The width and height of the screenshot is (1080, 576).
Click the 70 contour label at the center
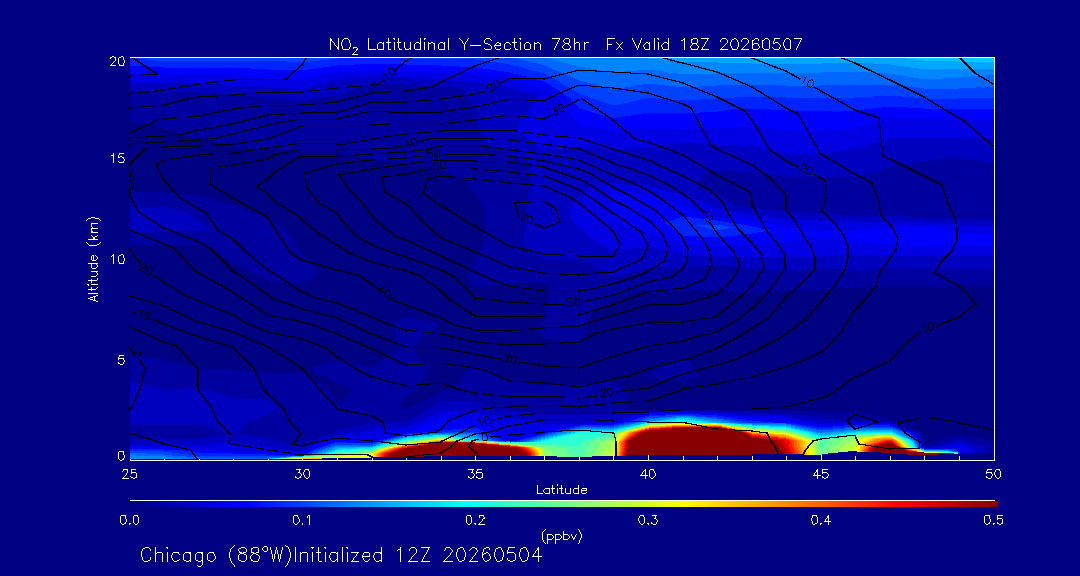526,219
